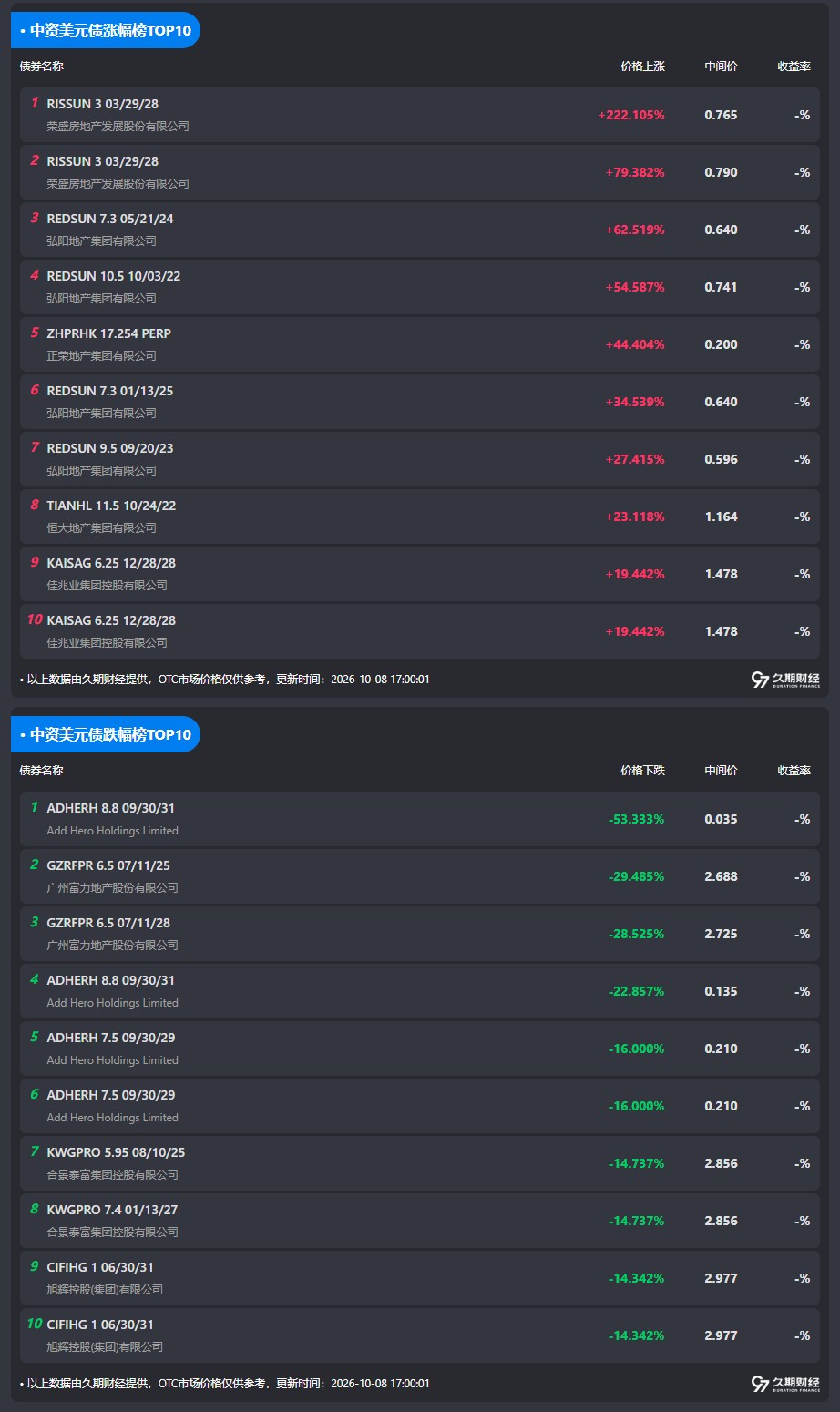Open bond KWGPRO 7.4 01/13/27
Screen dimensions: 840x1412
[112, 1210]
